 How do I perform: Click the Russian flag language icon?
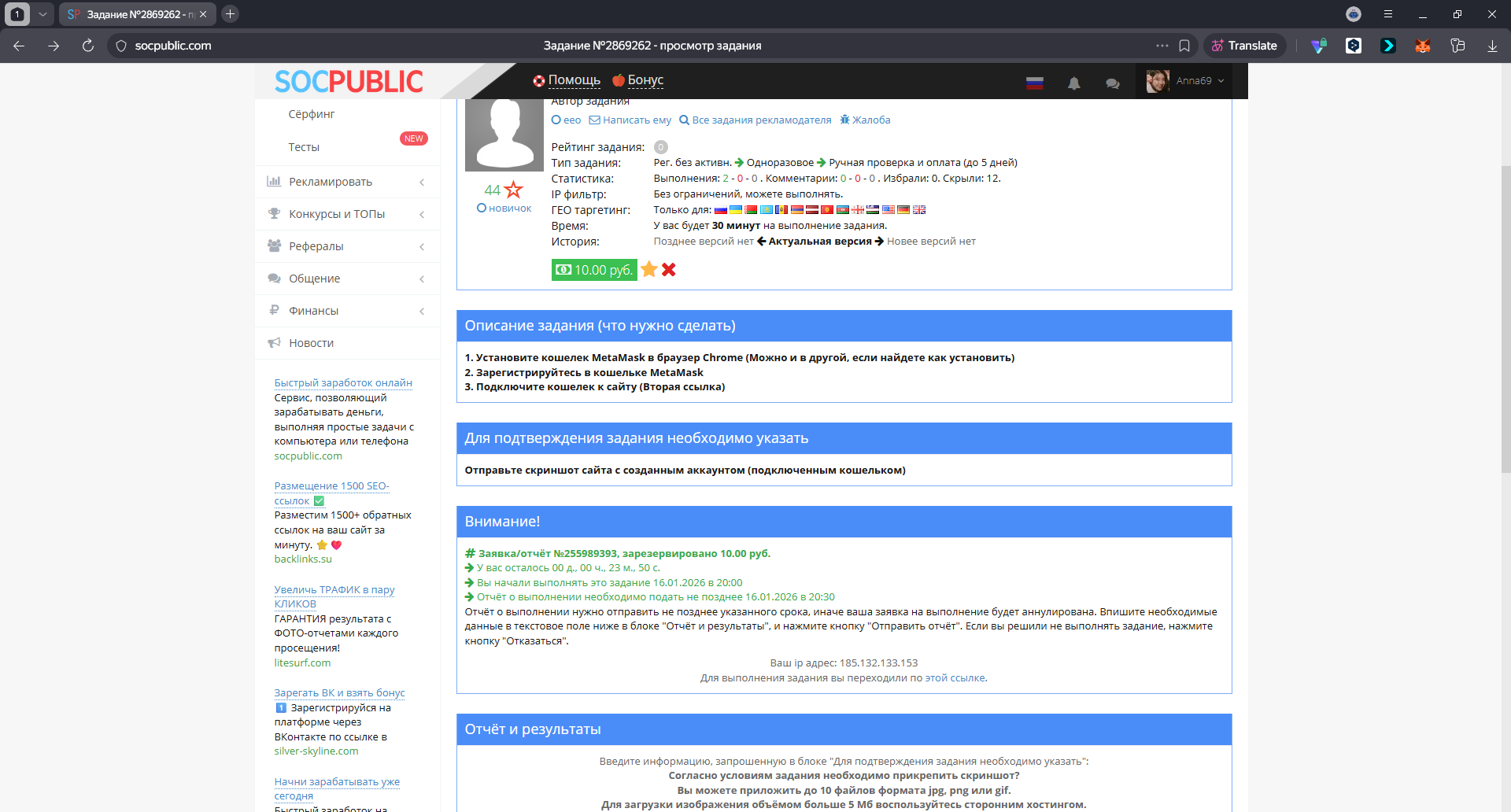point(1035,82)
